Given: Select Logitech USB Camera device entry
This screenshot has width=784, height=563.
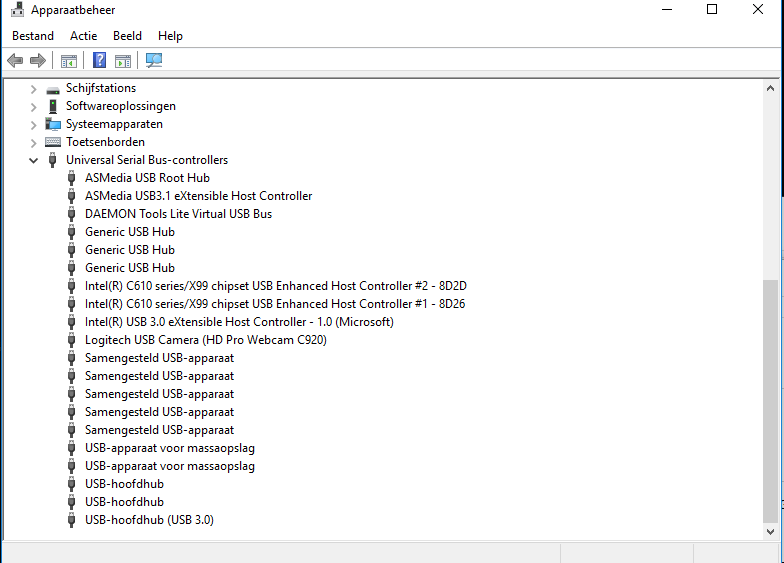Looking at the screenshot, I should click(x=206, y=340).
